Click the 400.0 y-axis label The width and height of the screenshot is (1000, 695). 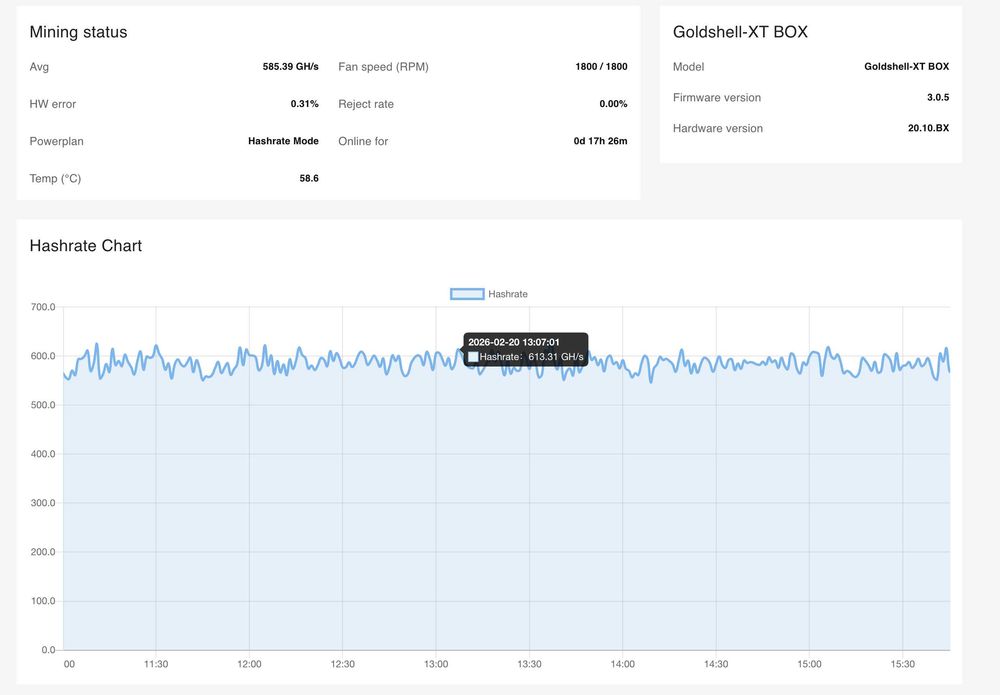pyautogui.click(x=43, y=454)
